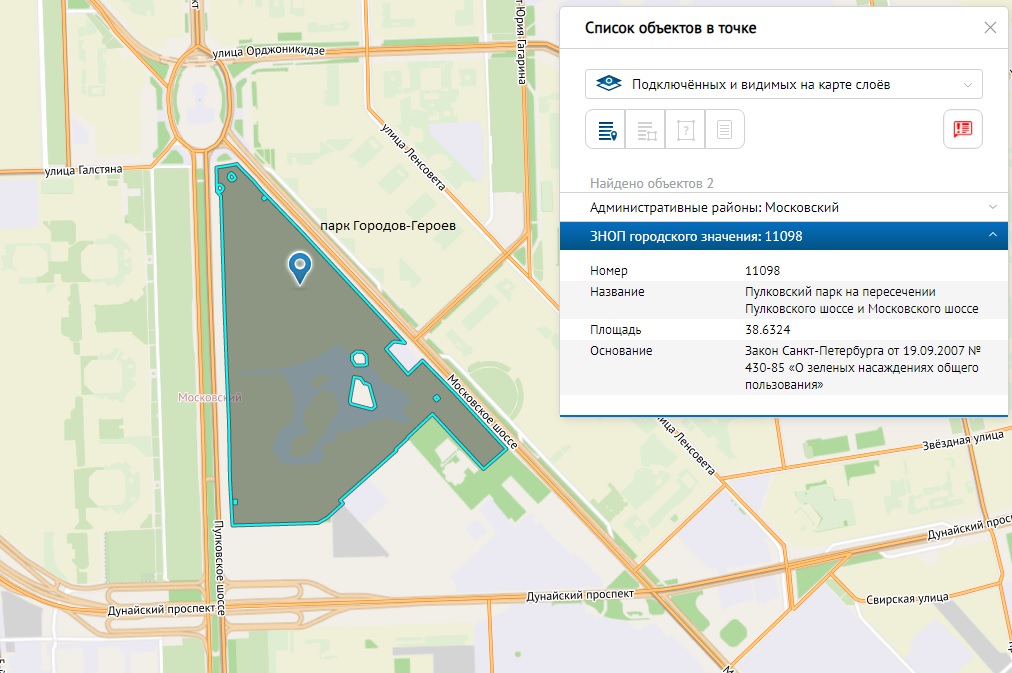Click the Найдено объектов 2 text

[x=652, y=183]
